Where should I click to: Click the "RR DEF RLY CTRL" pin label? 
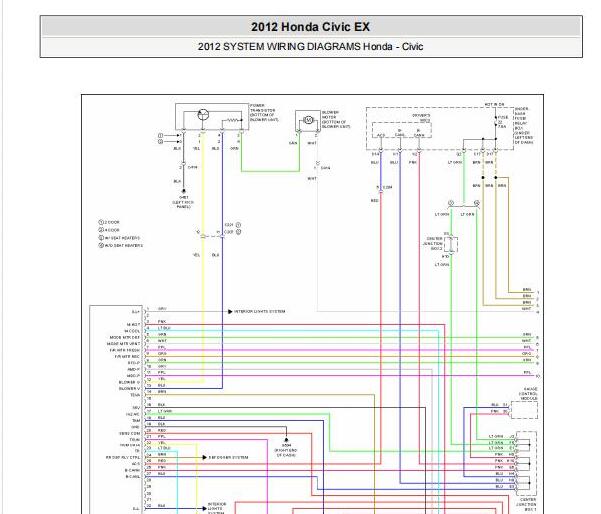coord(123,458)
